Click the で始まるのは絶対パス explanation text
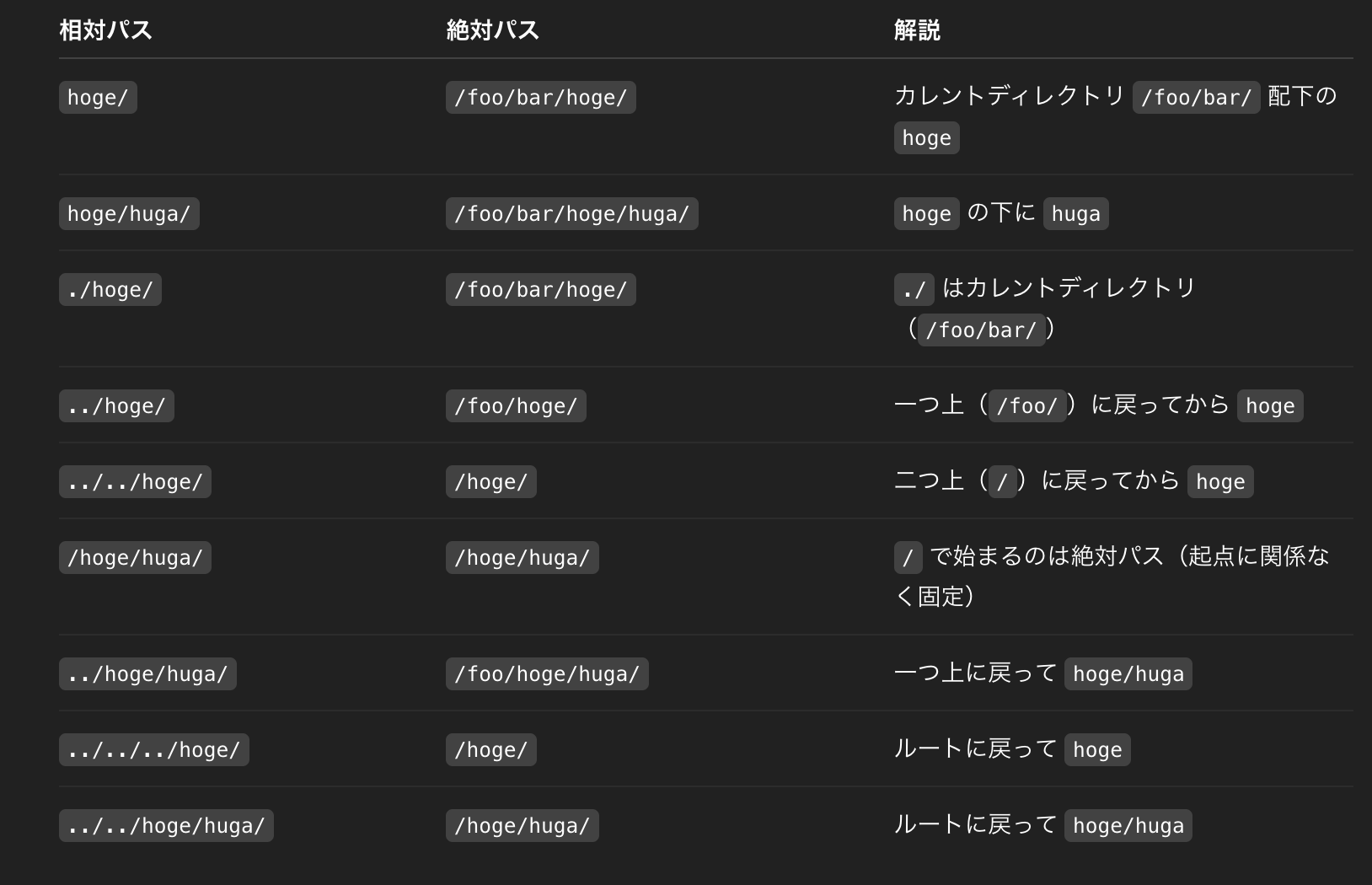This screenshot has width=1372, height=885. (1045, 556)
